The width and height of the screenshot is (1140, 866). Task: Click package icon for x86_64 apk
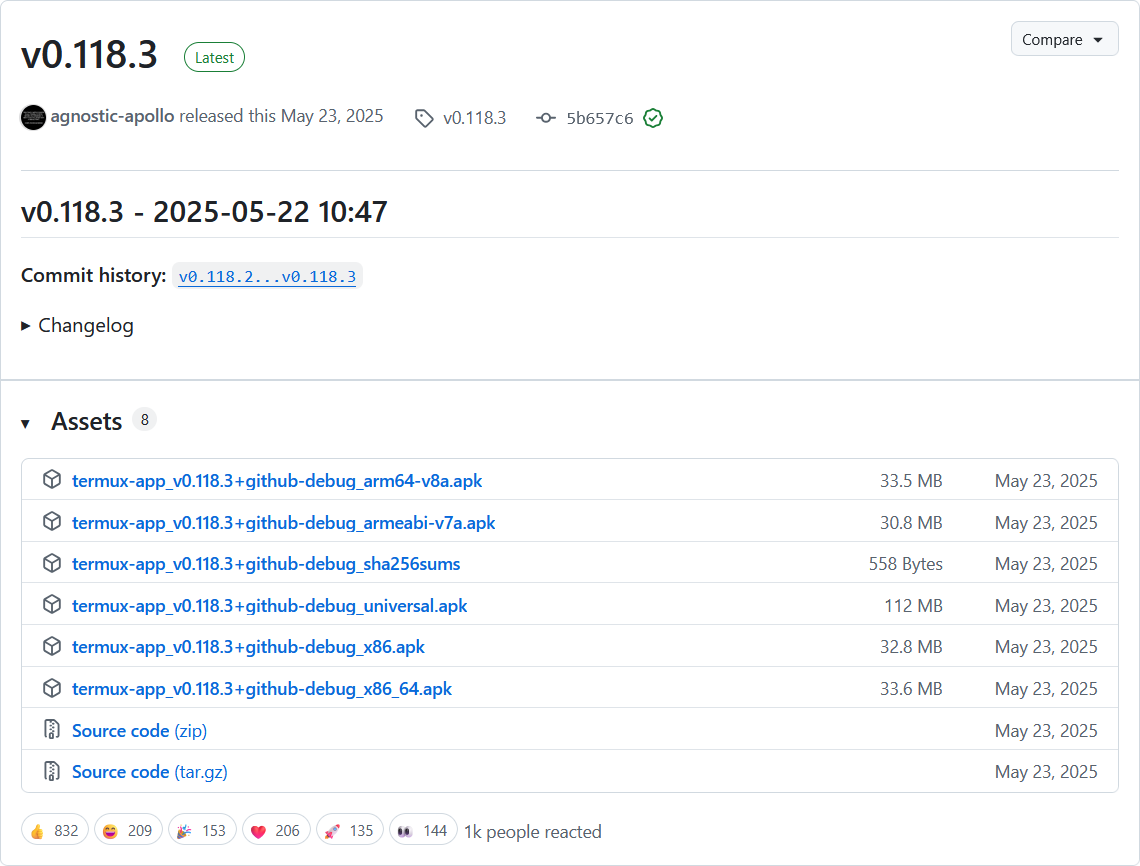[x=52, y=688]
